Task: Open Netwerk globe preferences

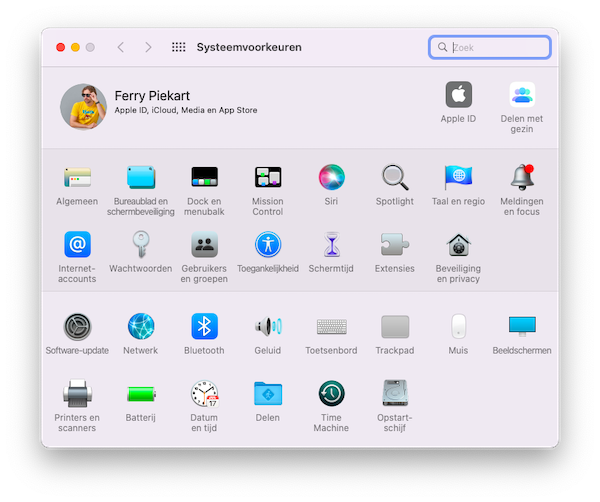Action: pos(141,326)
